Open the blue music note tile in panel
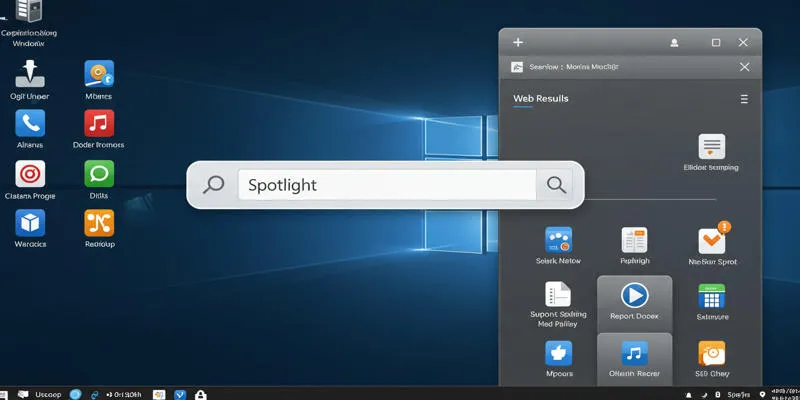 (x=635, y=359)
